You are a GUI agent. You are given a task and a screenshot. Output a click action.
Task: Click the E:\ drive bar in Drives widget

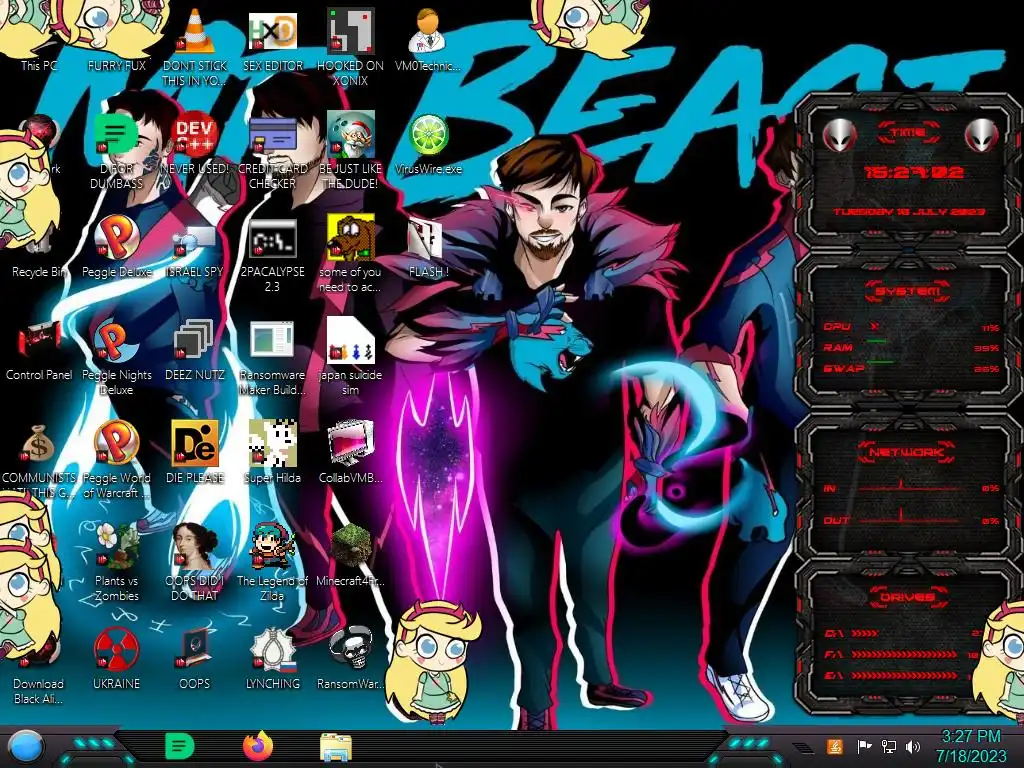point(904,675)
